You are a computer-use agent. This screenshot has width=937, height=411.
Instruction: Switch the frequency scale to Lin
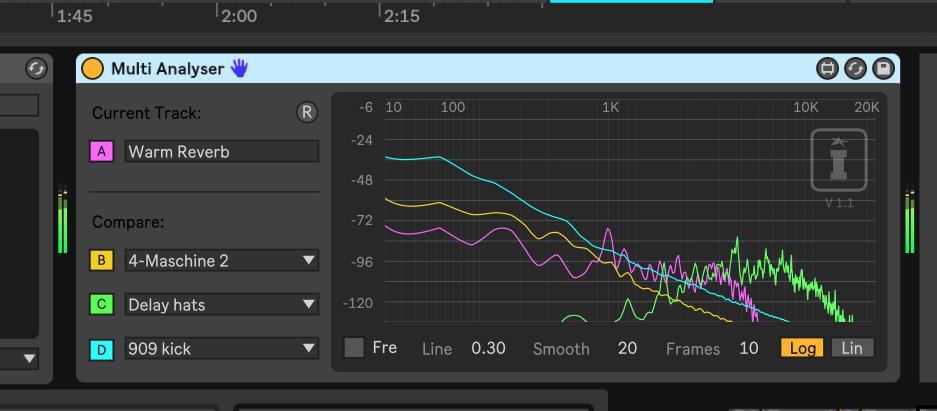[852, 348]
